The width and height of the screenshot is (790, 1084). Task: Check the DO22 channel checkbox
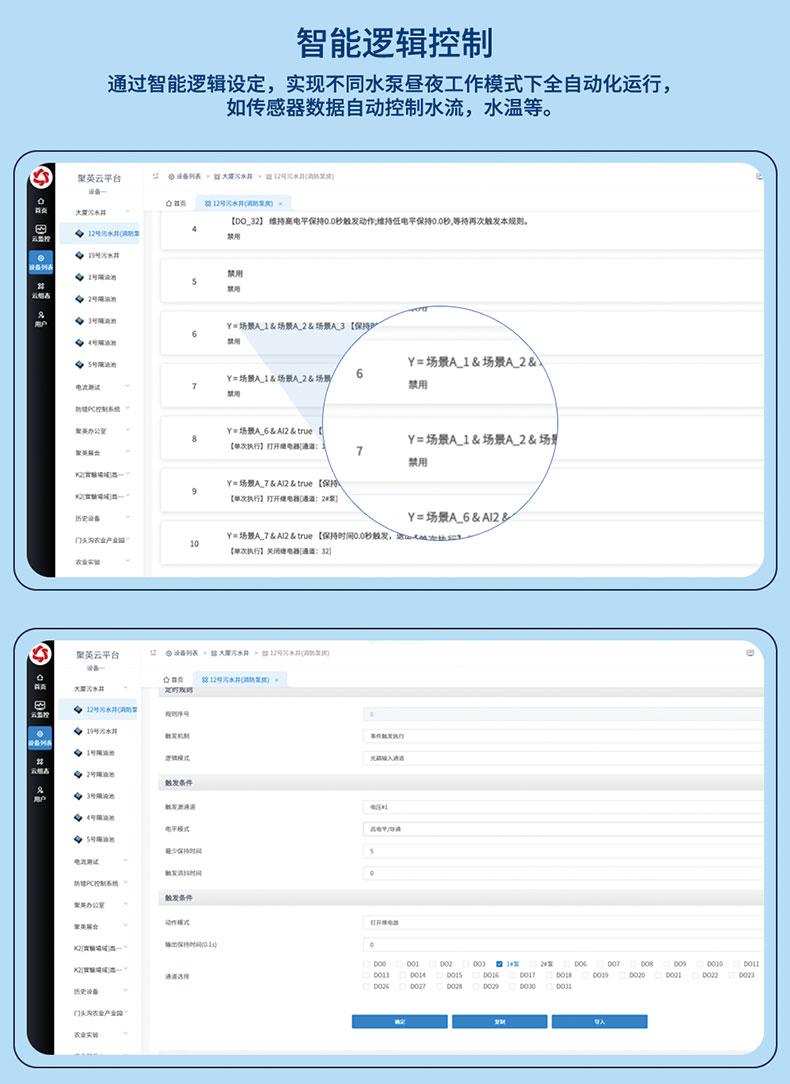(696, 975)
